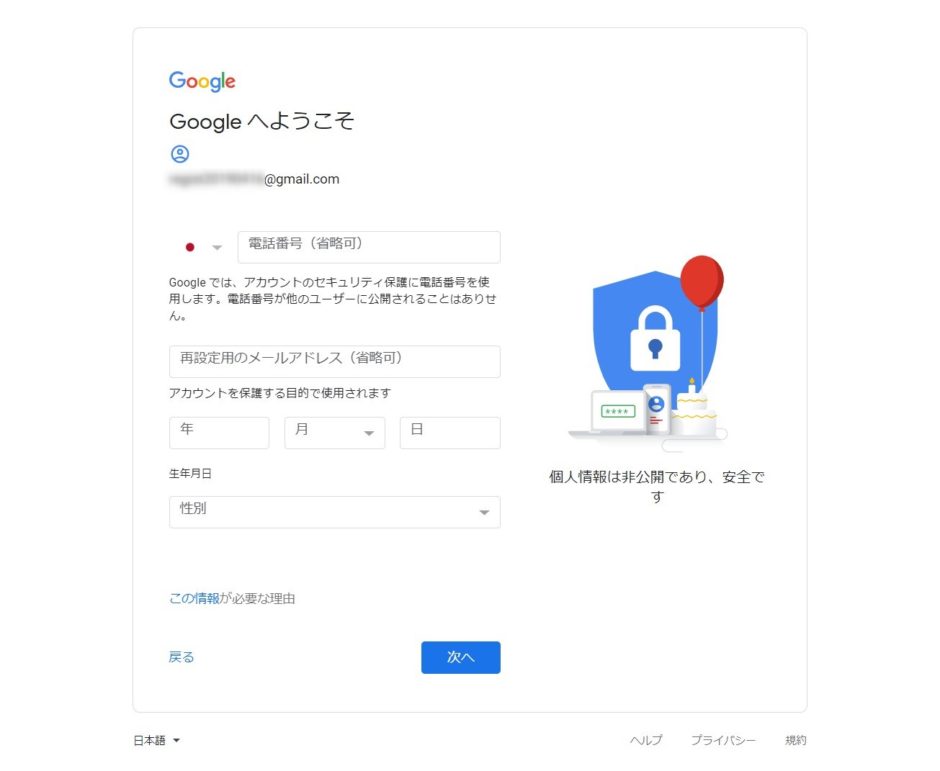Click the red balloon graphic

pyautogui.click(x=702, y=282)
